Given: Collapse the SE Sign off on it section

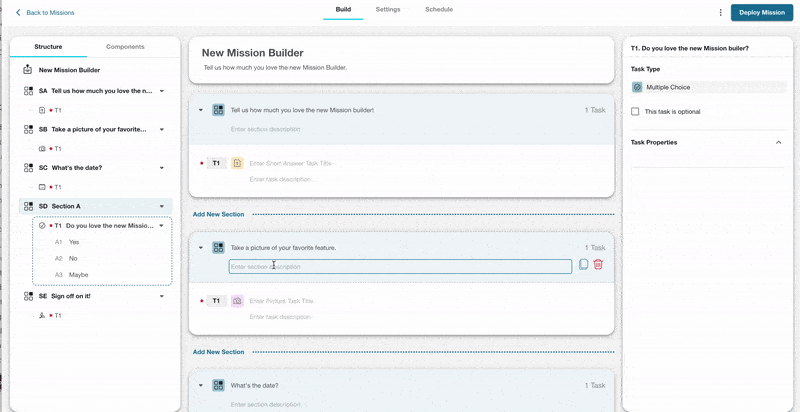Looking at the screenshot, I should tap(162, 296).
